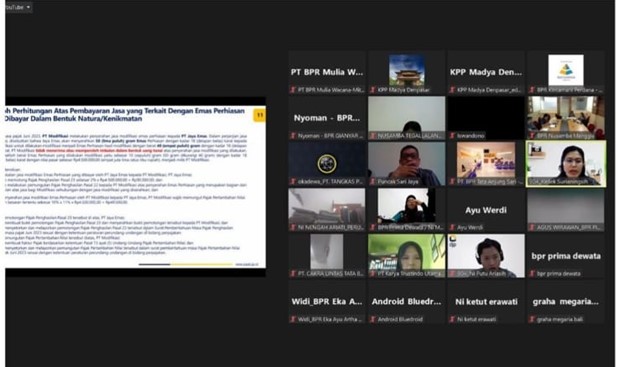Viewport: 619px width, 367px height.
Task: Click the round logo avatar on the okadewa tile
Action: coord(327,163)
